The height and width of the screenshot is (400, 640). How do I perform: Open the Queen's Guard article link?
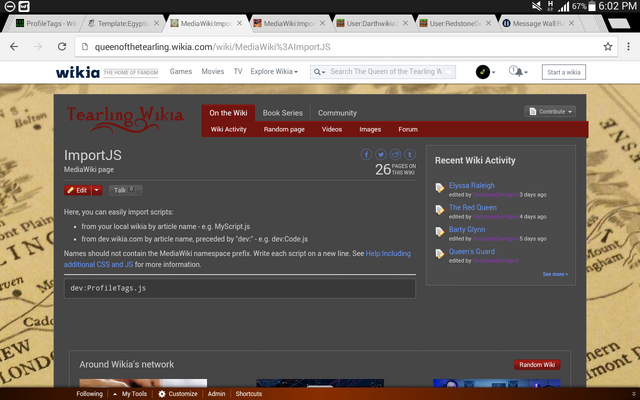pyautogui.click(x=471, y=251)
